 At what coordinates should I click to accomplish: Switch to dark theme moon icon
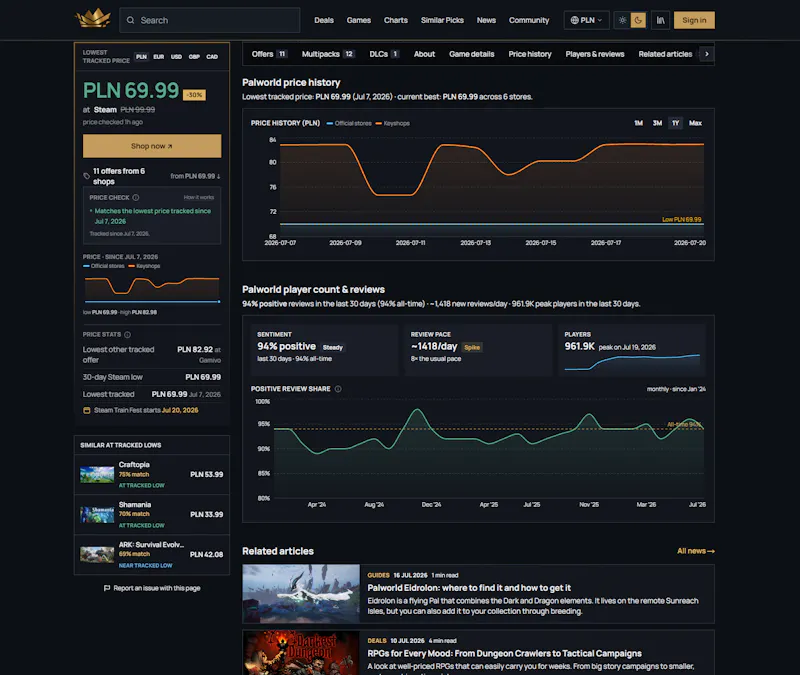click(638, 20)
